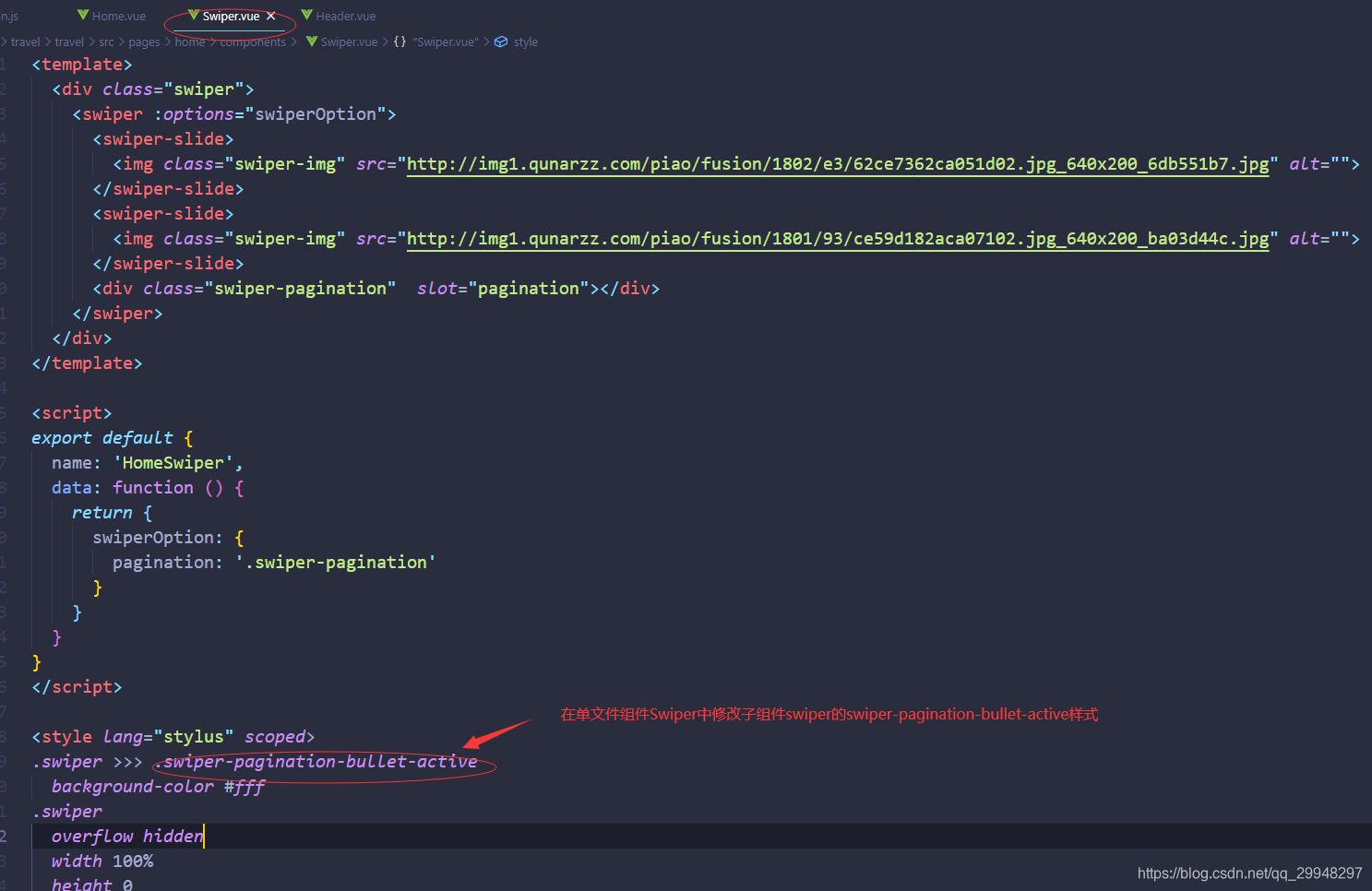Click the {} "Swiper.vue" symbol breadcrumb
The image size is (1372, 891).
(x=435, y=42)
